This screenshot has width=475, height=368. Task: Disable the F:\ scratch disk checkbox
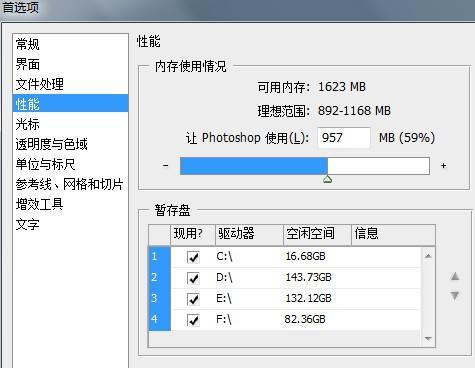pos(193,320)
